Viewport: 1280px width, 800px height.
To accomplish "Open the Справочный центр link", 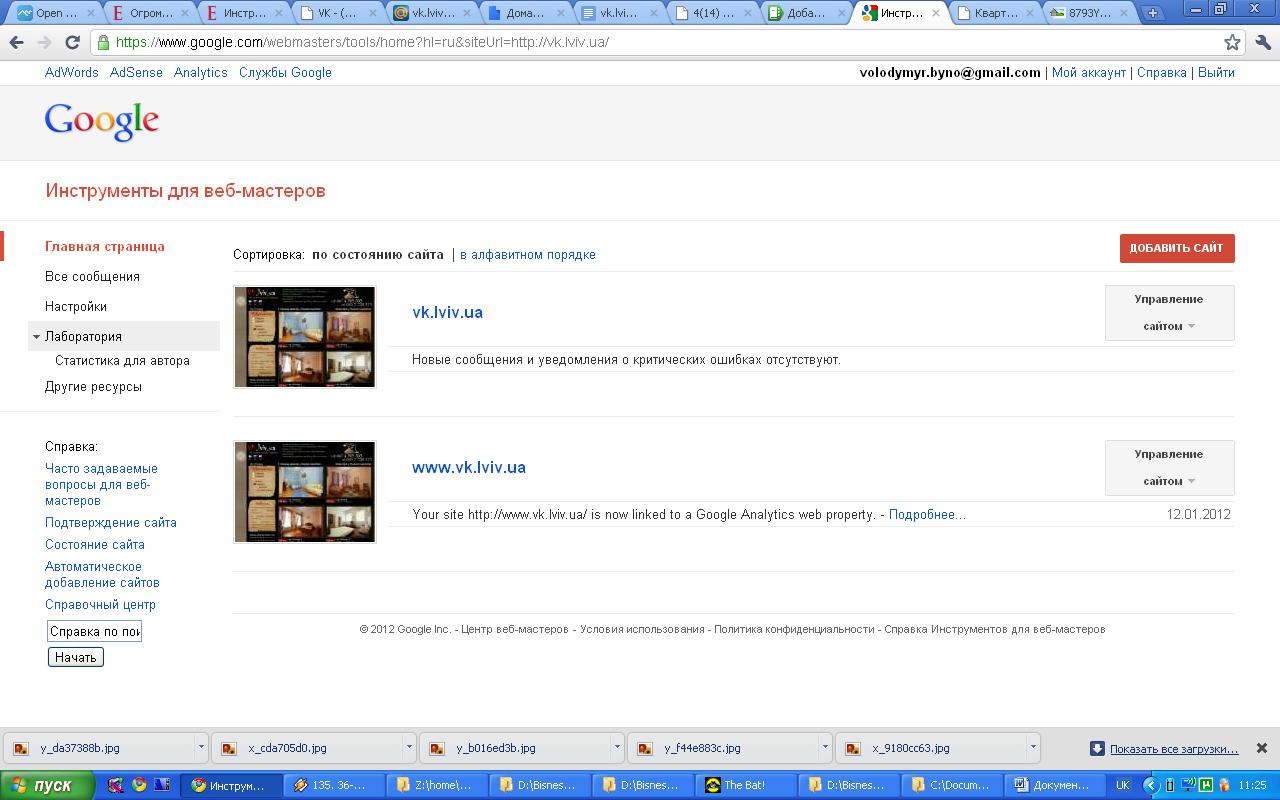I will (x=100, y=604).
